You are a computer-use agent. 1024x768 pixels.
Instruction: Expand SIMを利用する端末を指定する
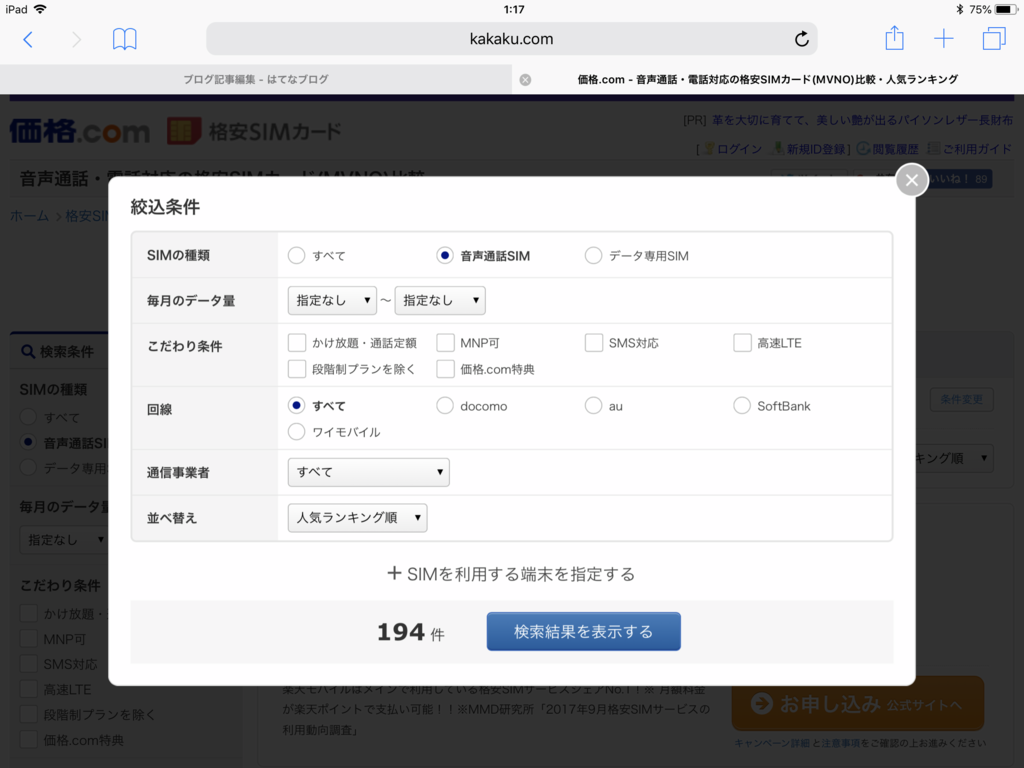[x=511, y=574]
